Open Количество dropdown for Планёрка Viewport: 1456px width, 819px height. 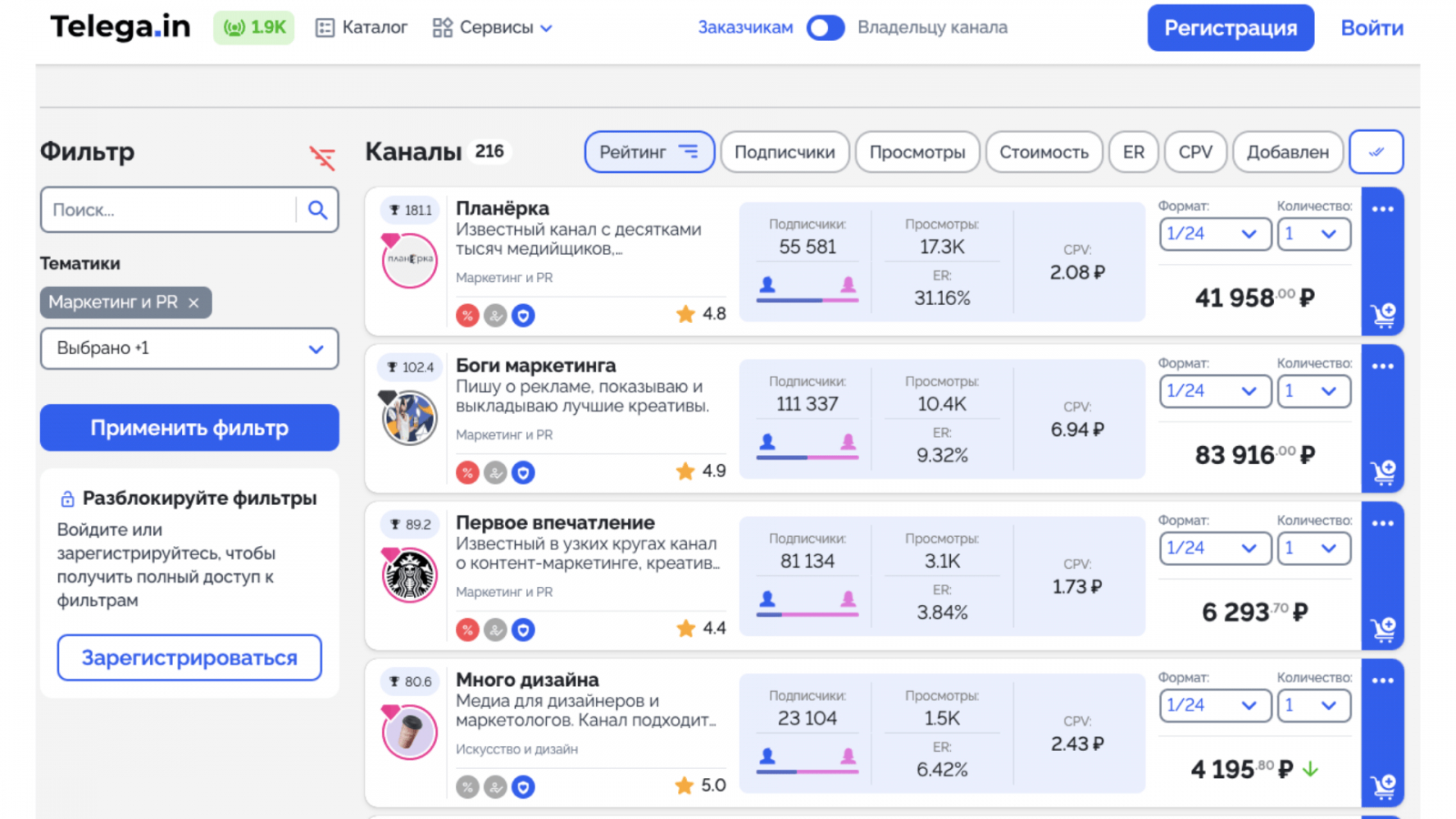(1313, 234)
